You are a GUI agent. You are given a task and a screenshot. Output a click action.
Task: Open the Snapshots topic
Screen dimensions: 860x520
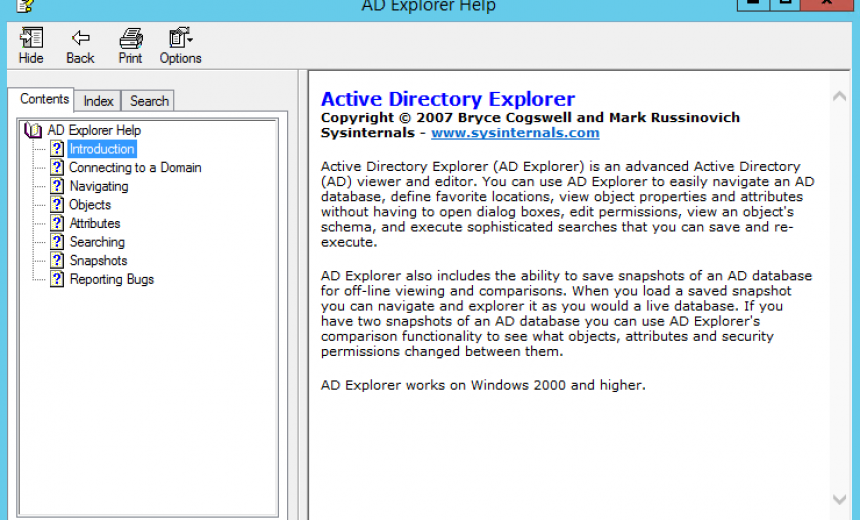tap(98, 261)
